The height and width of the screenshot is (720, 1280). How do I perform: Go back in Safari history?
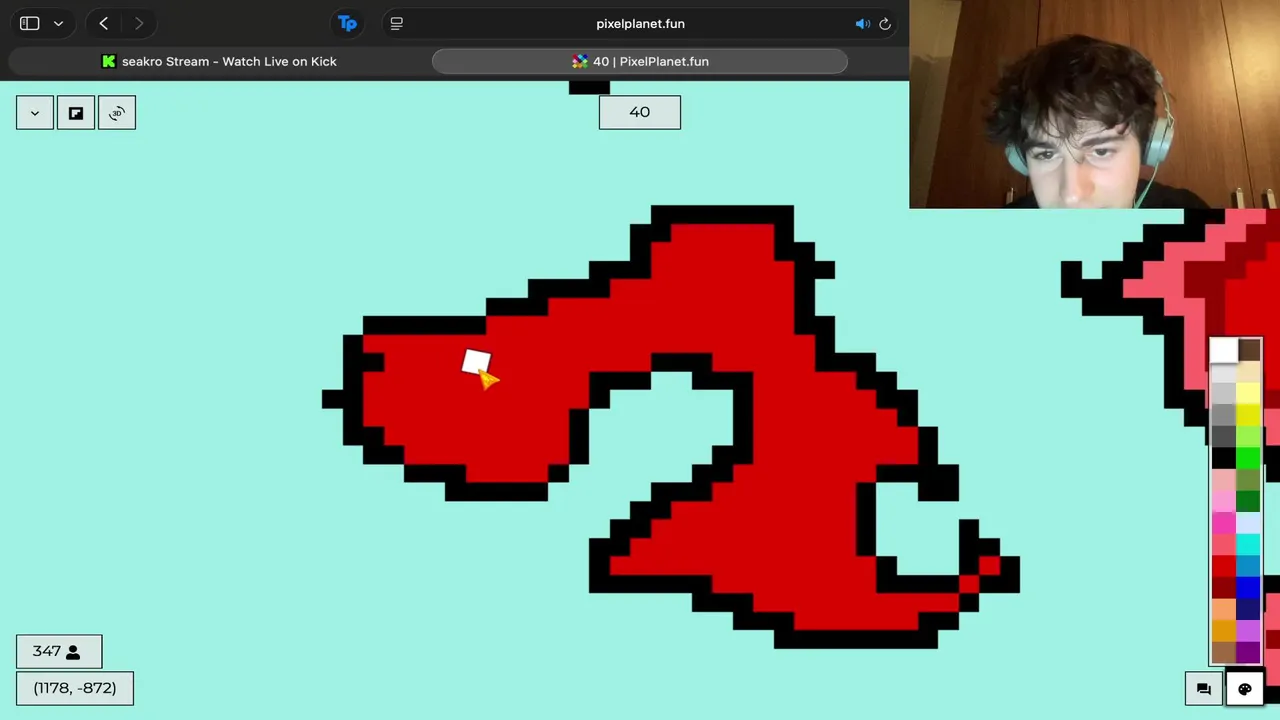(x=104, y=23)
